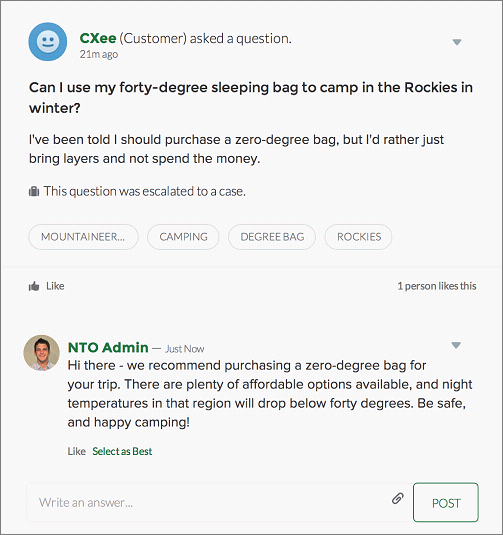Open NTO Admin's profile name link
Image resolution: width=503 pixels, height=535 pixels.
click(108, 348)
